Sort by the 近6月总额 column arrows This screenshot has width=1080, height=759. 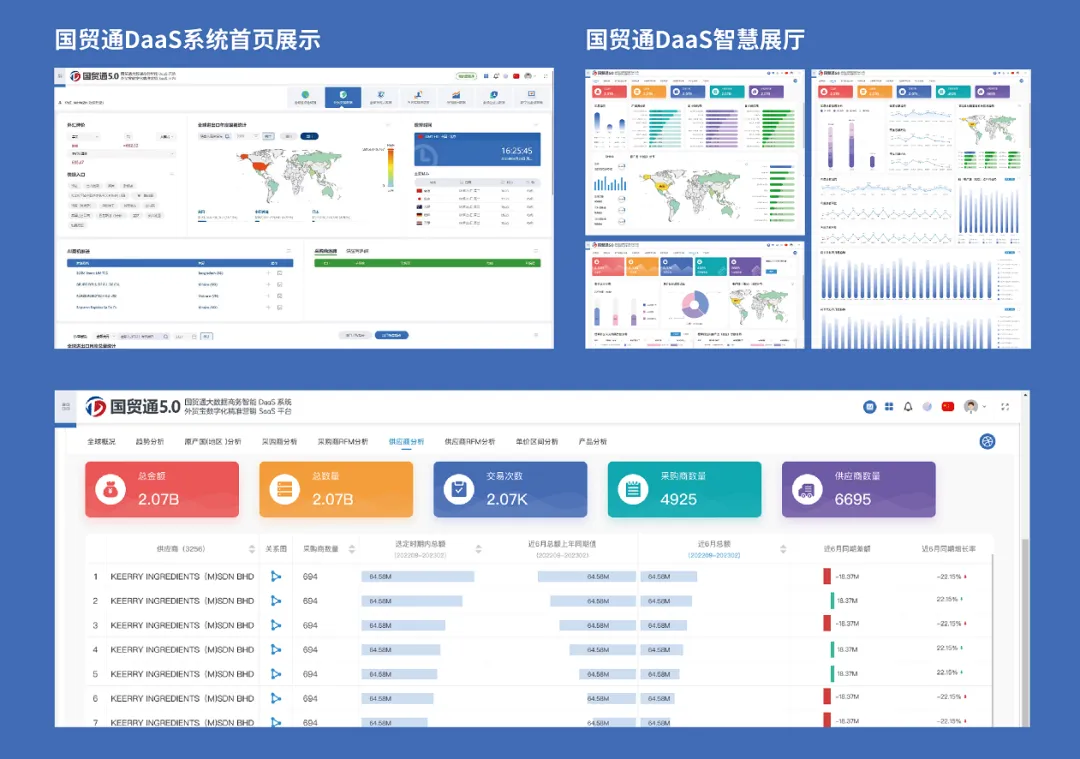783,549
